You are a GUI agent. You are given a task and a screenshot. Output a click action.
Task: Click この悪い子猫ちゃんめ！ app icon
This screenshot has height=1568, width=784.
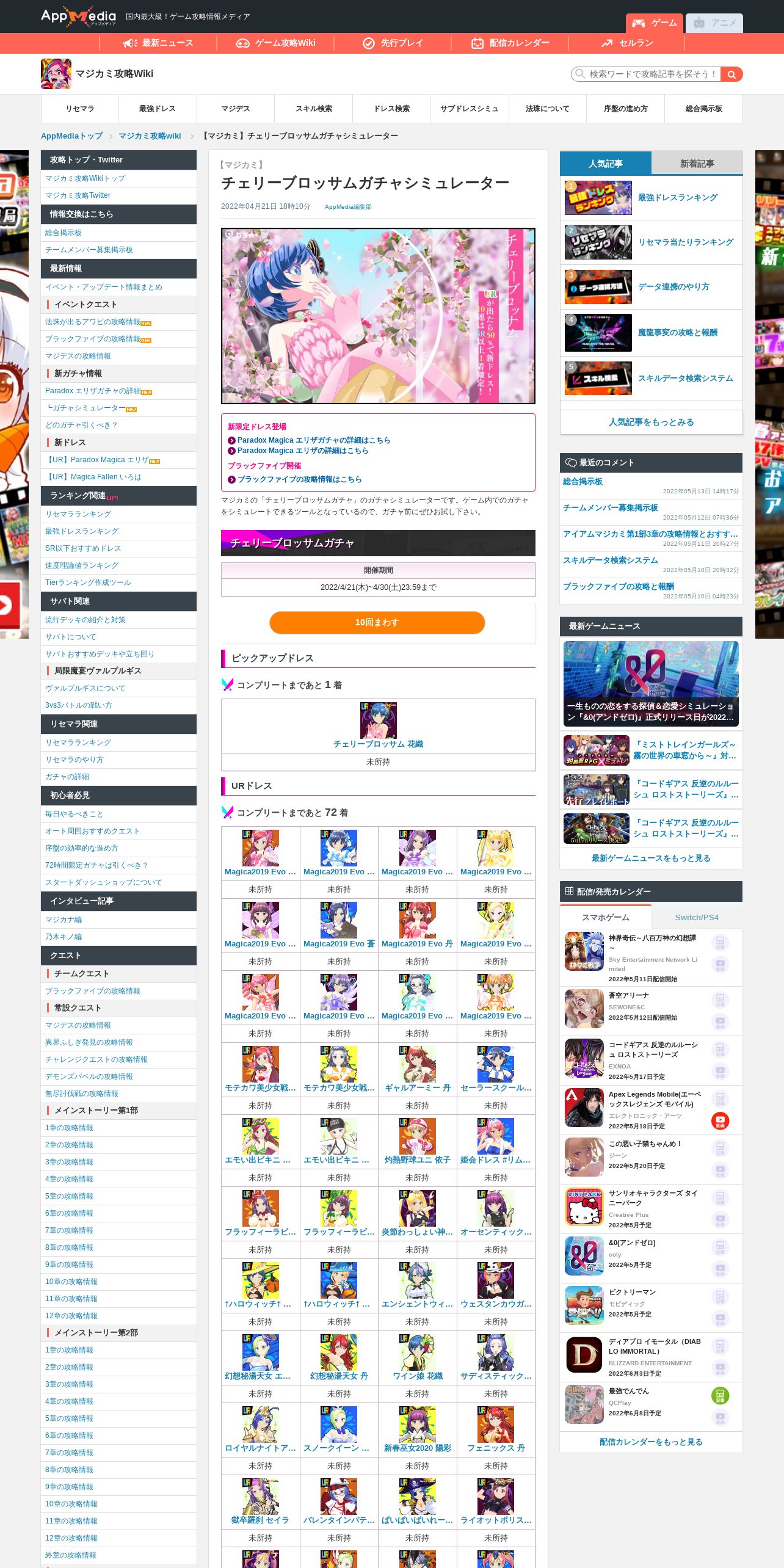click(584, 1158)
